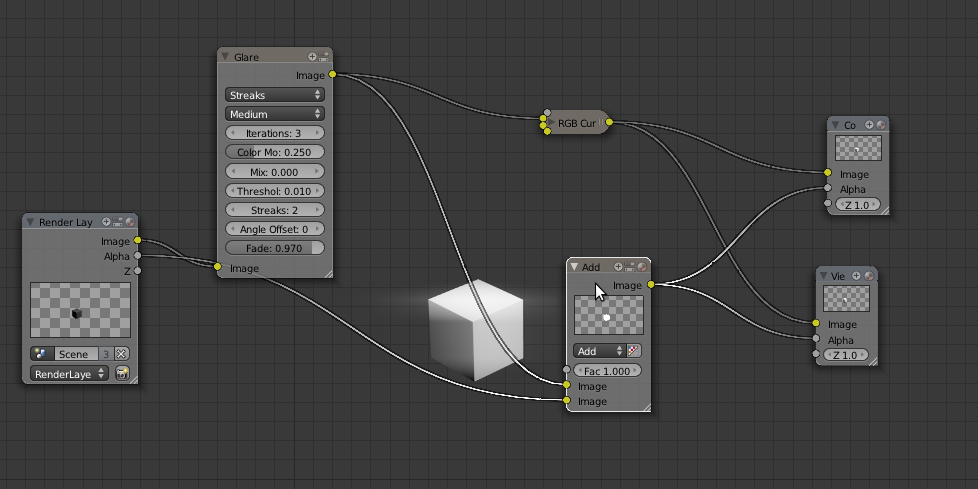Screen dimensions: 978x489
Task: Click the Mix 0.000 value field
Action: (274, 172)
